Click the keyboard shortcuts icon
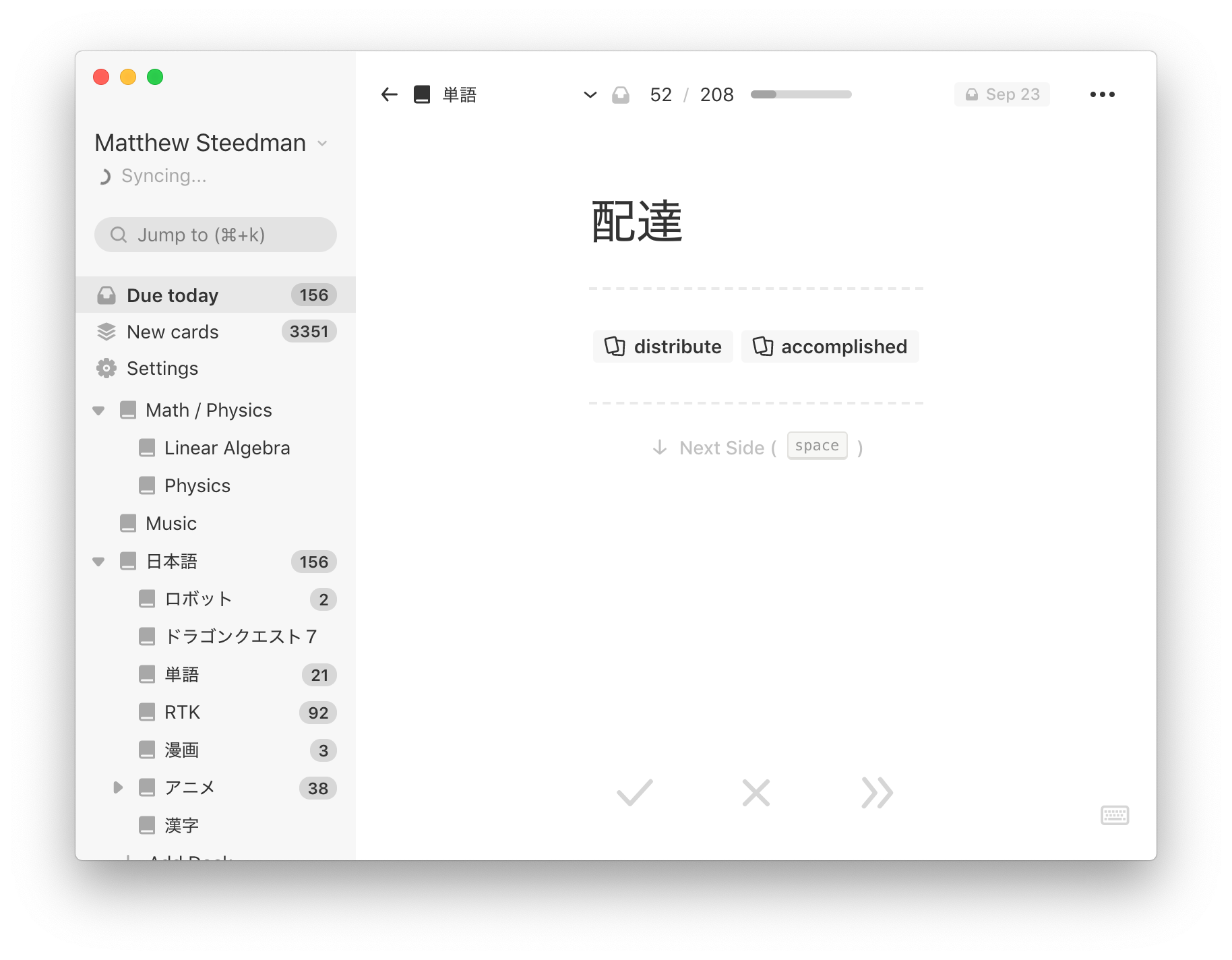 pyautogui.click(x=1115, y=815)
